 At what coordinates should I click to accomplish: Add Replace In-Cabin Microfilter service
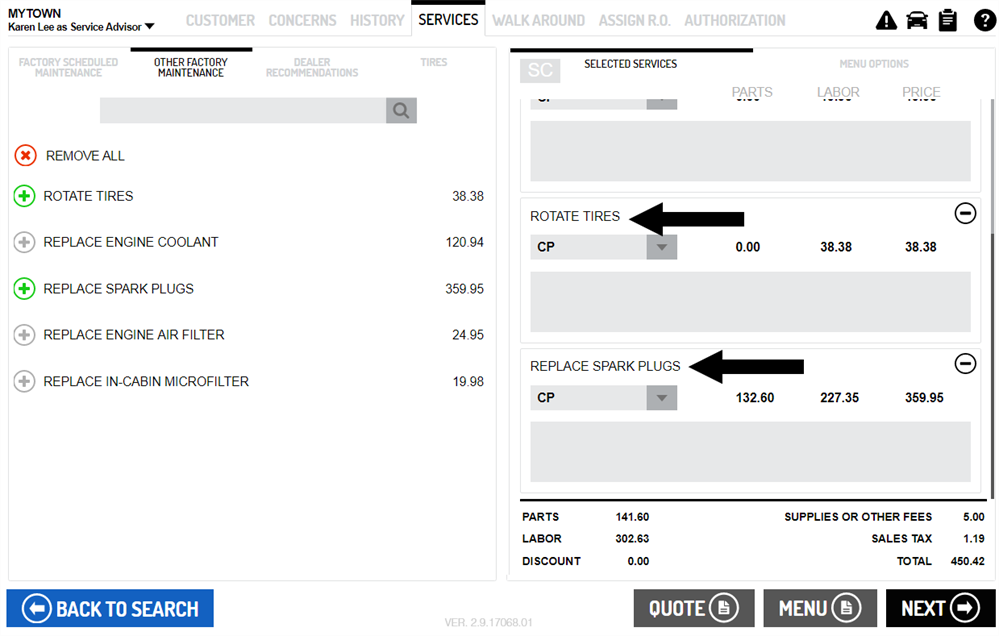(24, 381)
